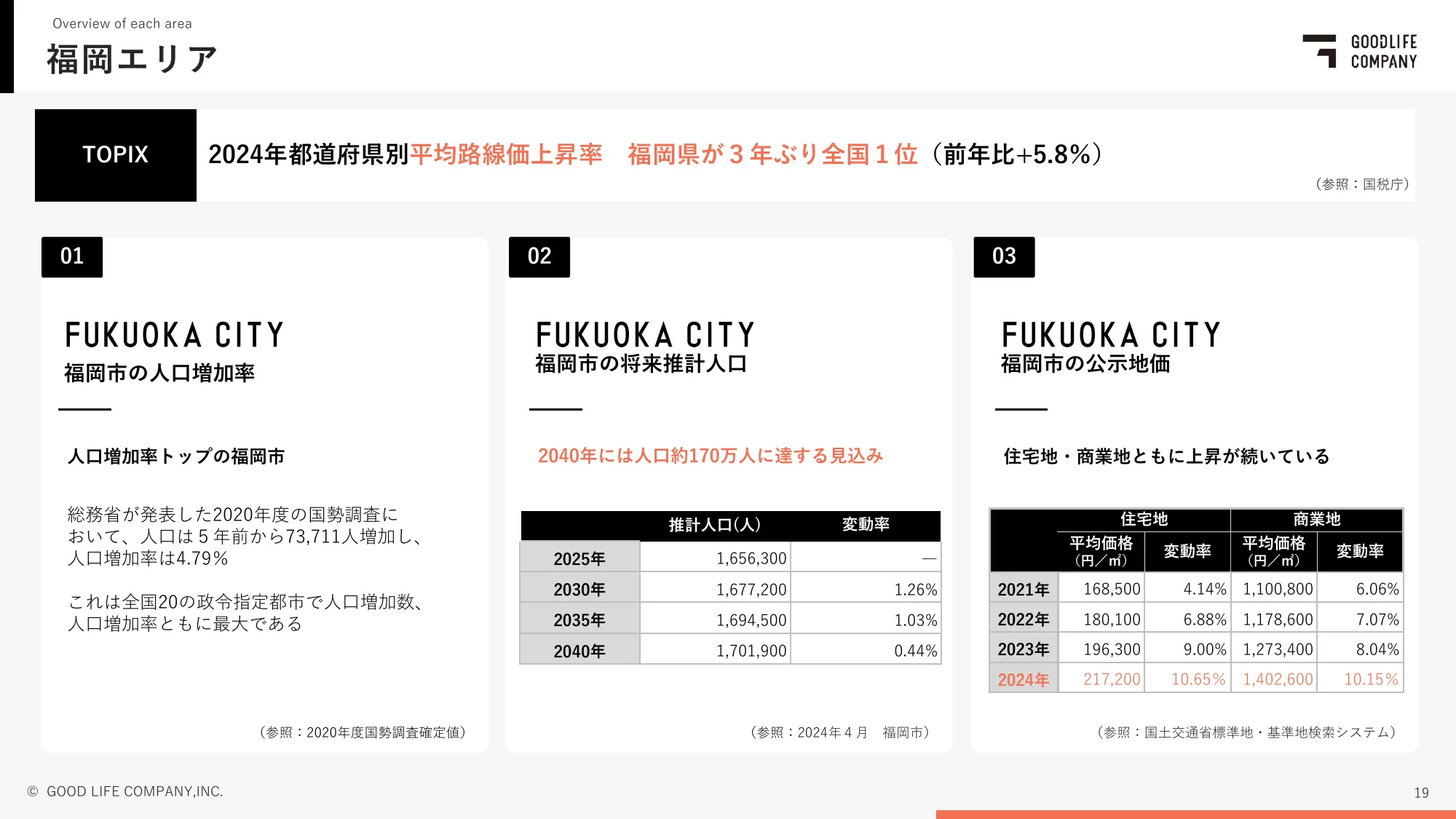
Task: Click the 2040年 row in population table
Action: point(579,651)
